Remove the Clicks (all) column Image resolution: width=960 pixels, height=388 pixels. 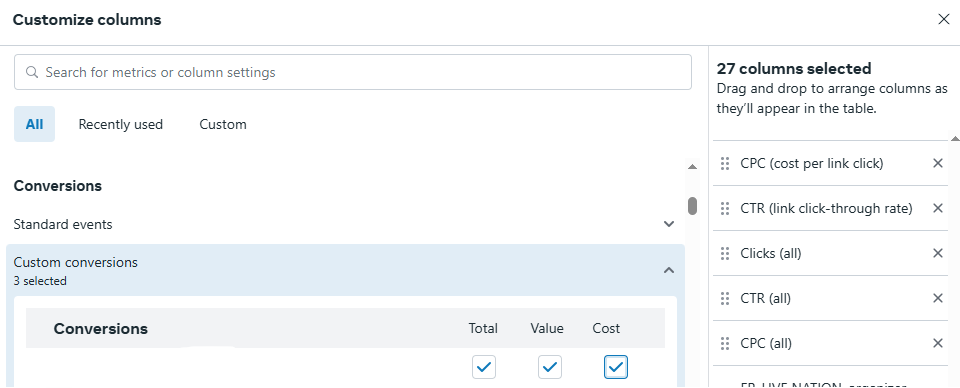(937, 253)
